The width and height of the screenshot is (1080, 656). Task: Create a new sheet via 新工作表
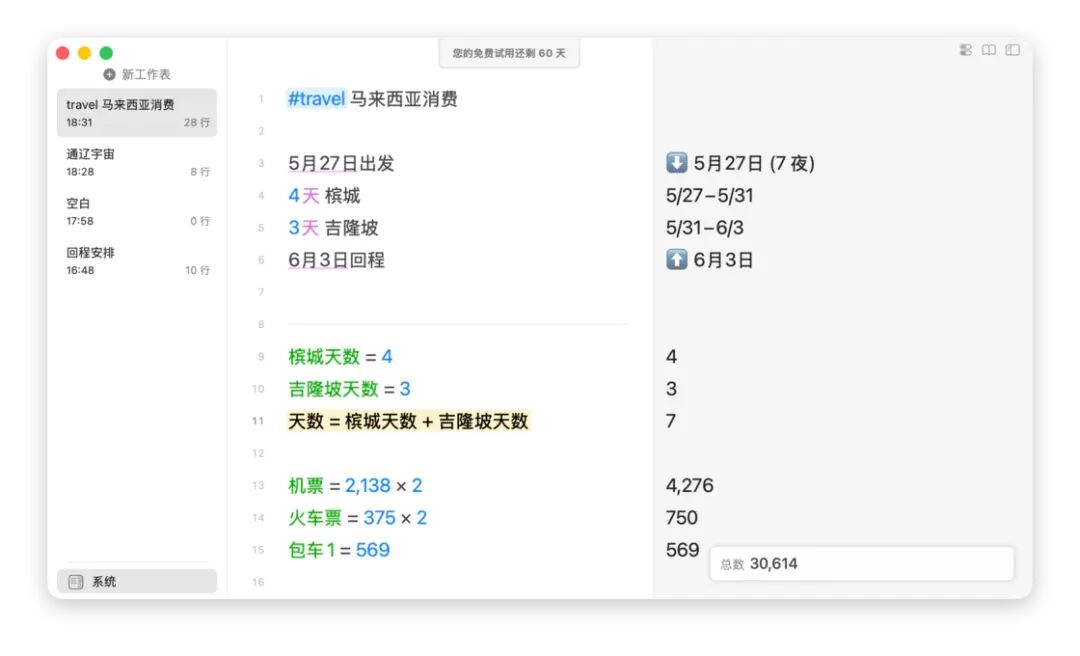coord(137,74)
